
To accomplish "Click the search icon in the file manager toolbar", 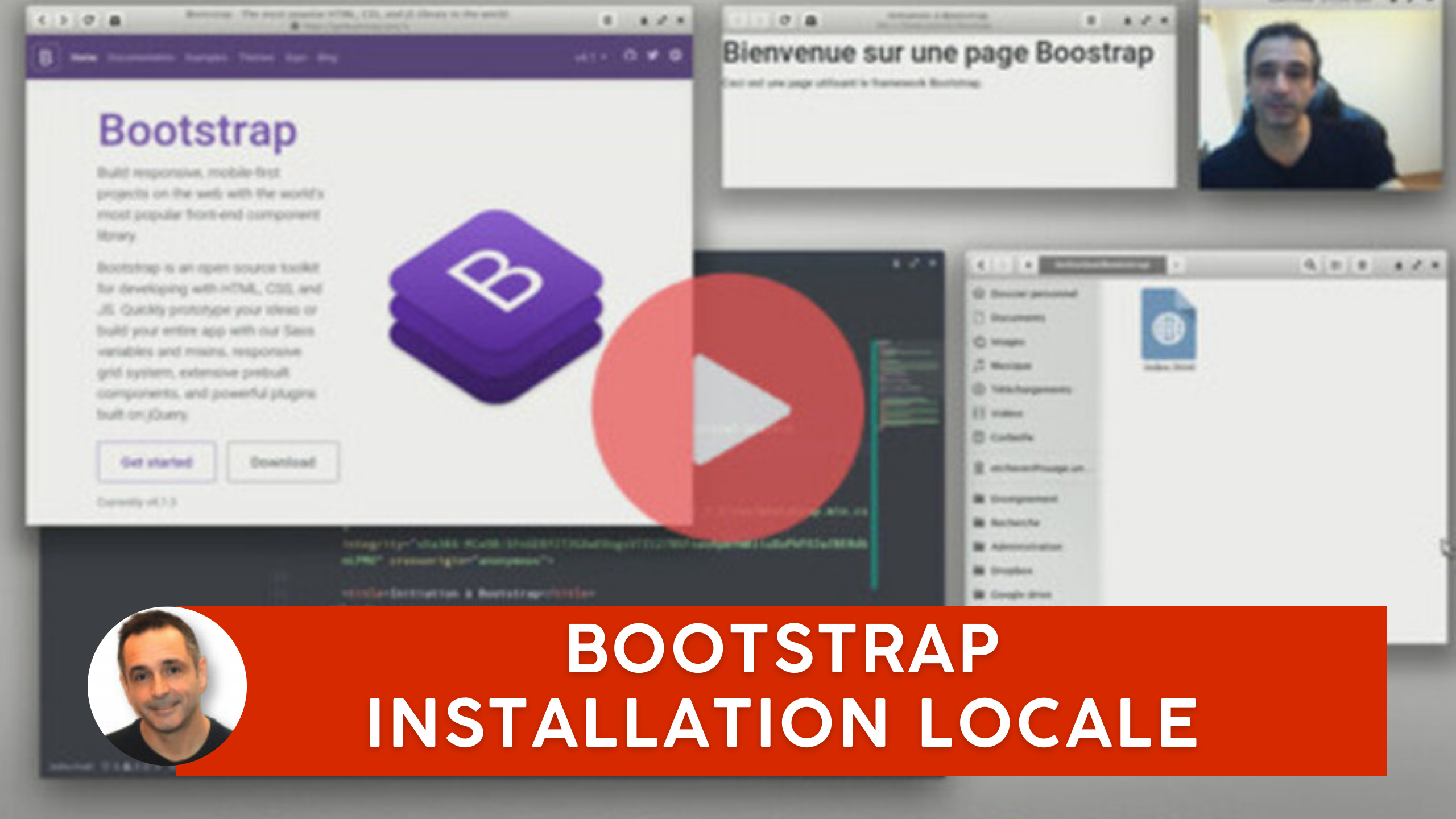I will (1309, 264).
